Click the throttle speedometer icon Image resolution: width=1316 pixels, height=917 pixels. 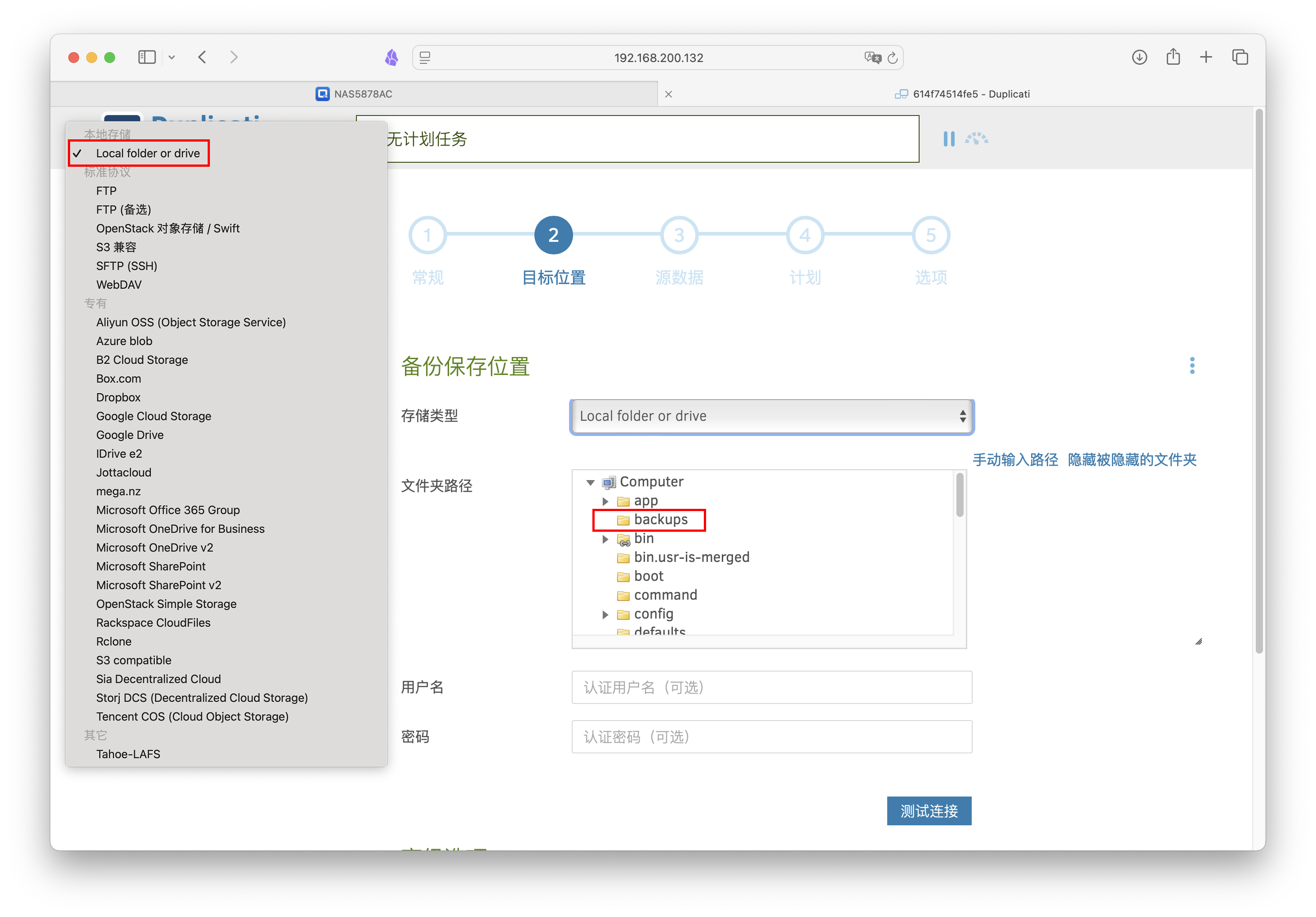(x=977, y=139)
